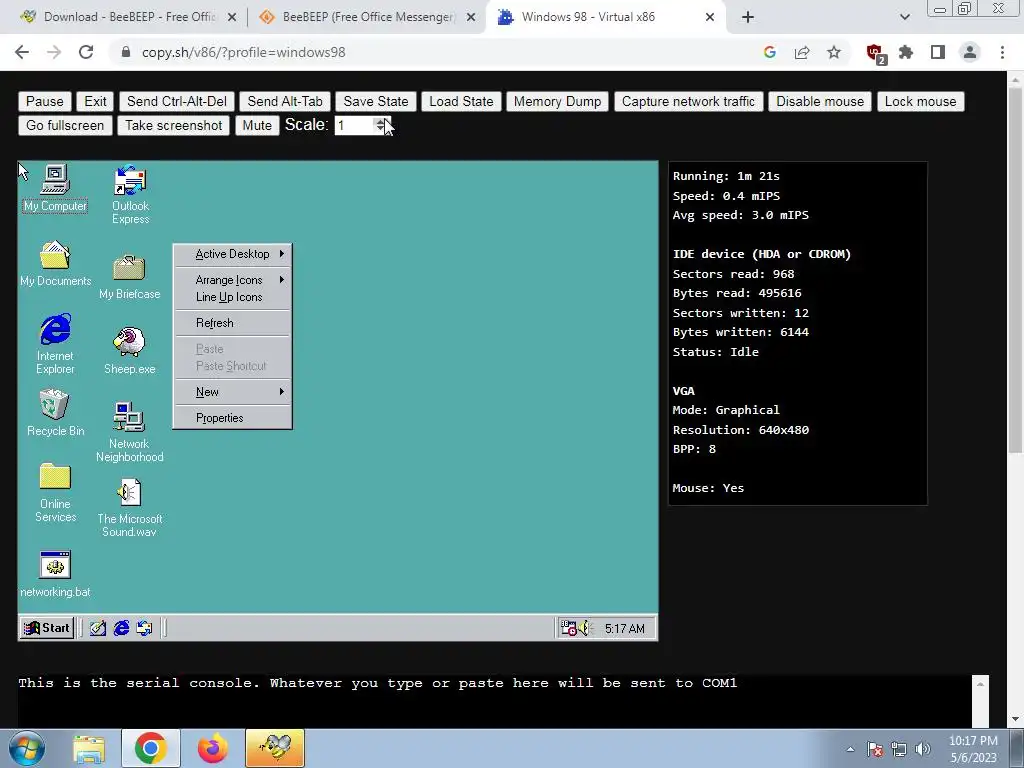Open the Windows 98 Start menu

pyautogui.click(x=46, y=628)
